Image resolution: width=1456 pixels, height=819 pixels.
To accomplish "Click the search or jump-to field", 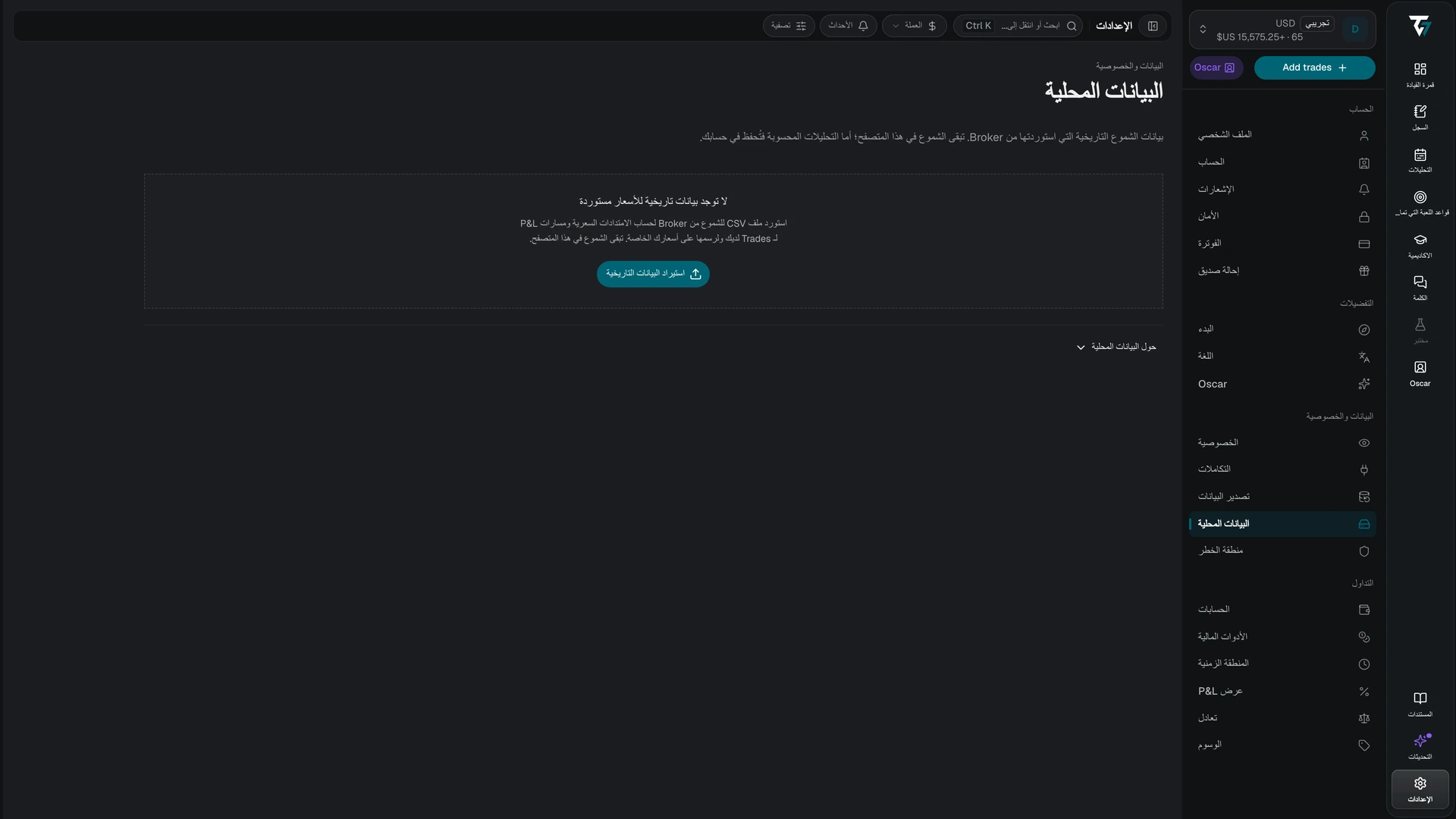I will pos(1018,26).
